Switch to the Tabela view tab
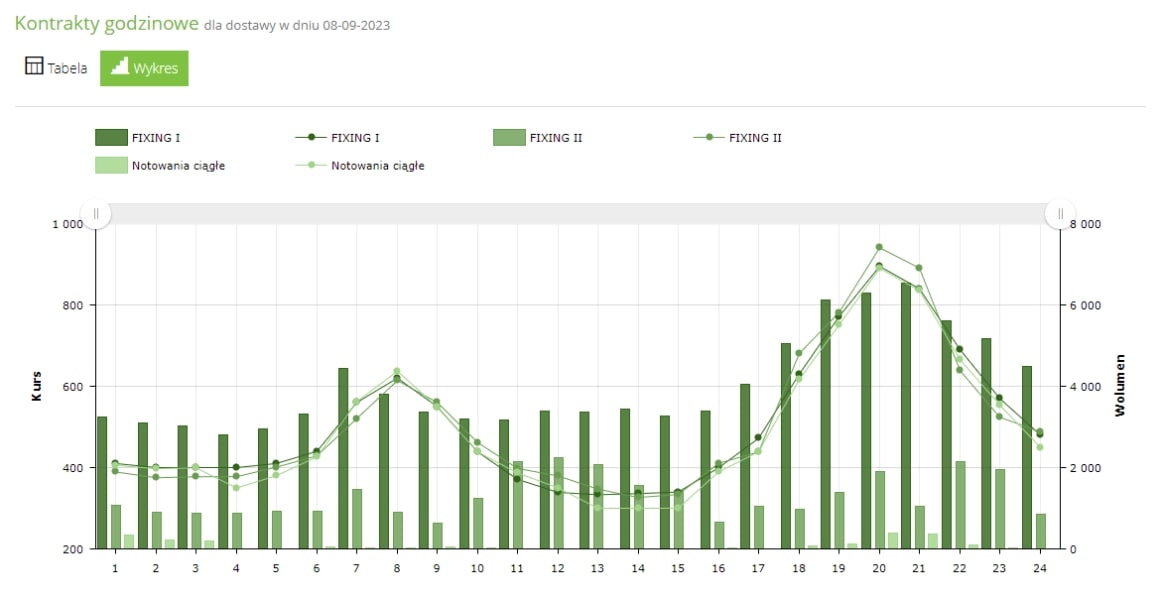The height and width of the screenshot is (598, 1161). click(x=56, y=68)
